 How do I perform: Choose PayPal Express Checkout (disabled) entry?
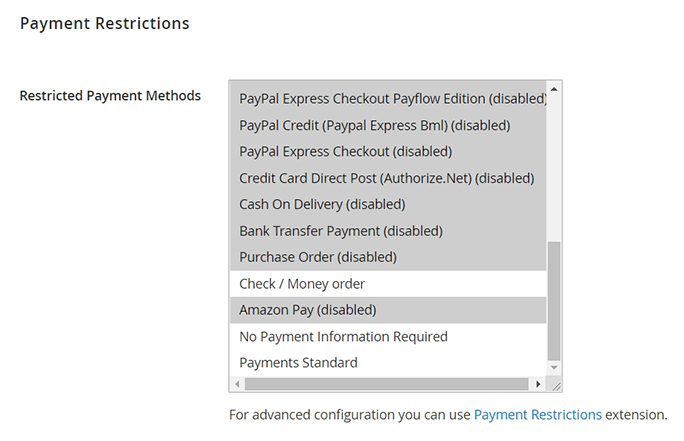(x=346, y=152)
